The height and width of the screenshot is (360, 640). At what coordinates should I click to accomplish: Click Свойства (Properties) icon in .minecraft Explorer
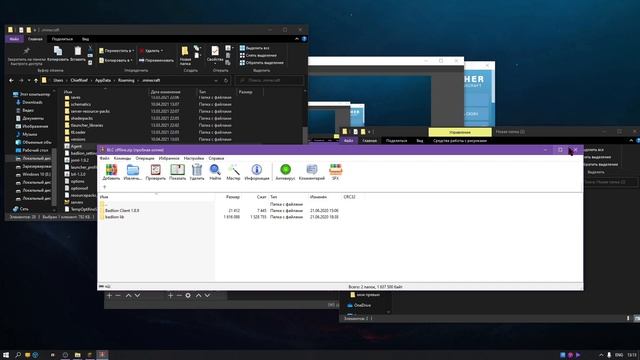[215, 51]
